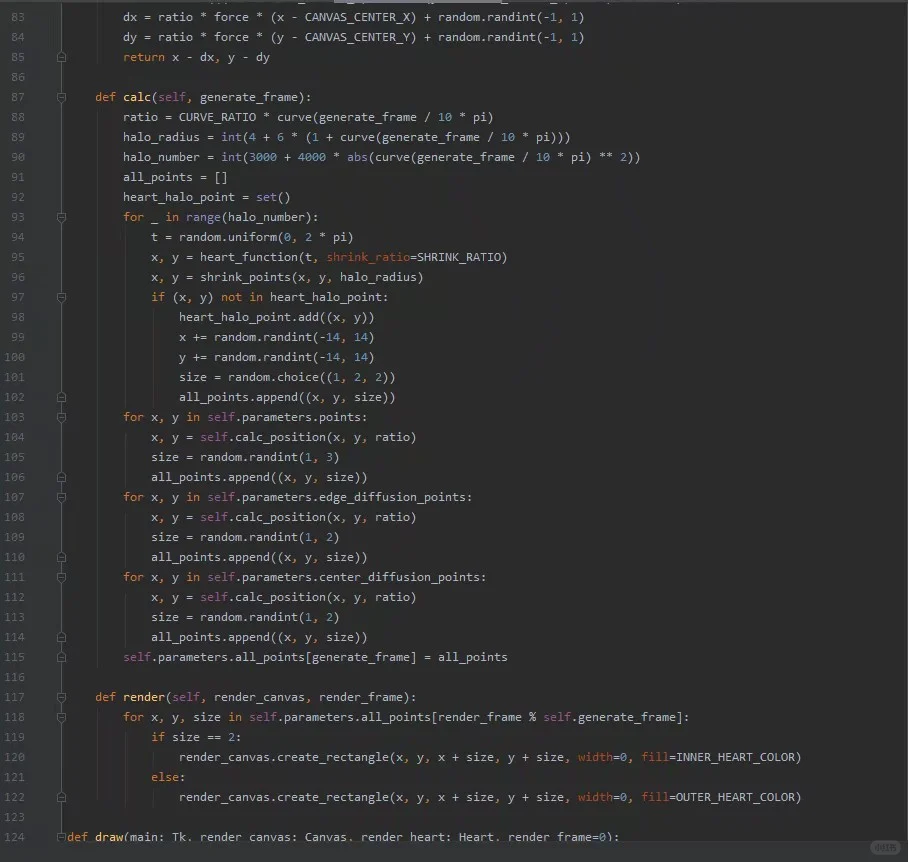Click 'return' keyword on line 85

(144, 57)
